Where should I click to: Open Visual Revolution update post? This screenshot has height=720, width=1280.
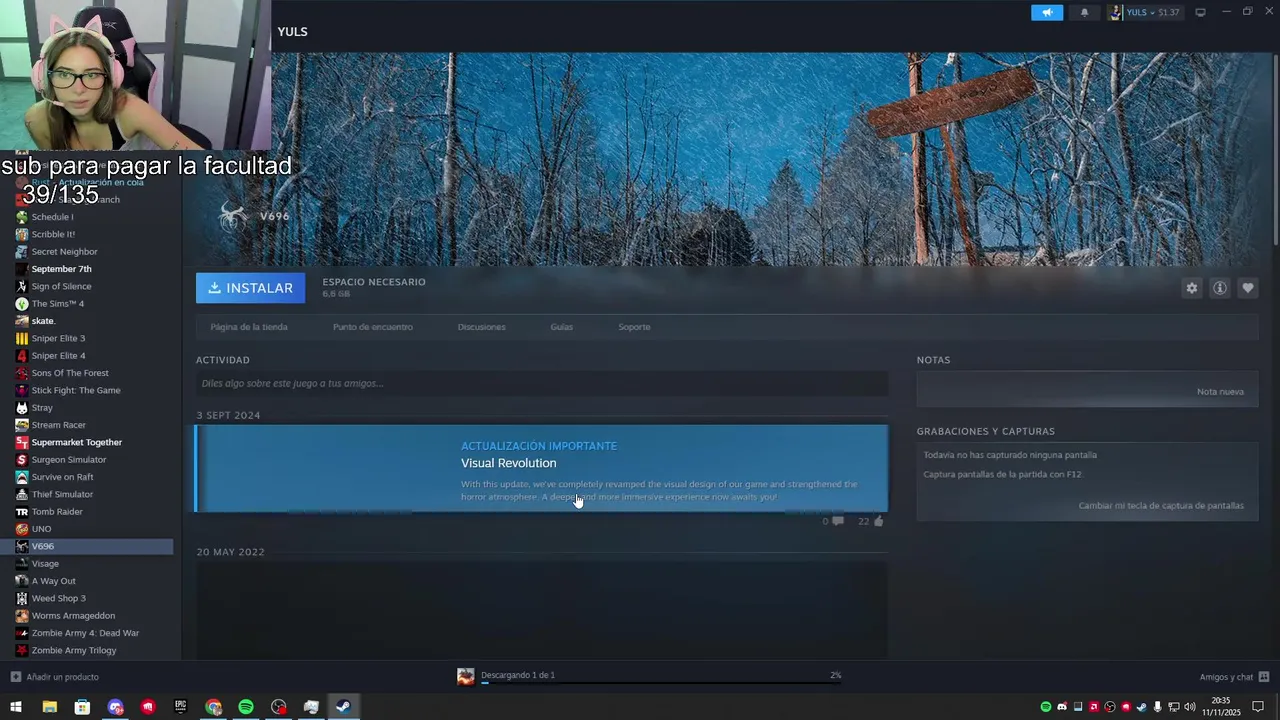tap(541, 469)
